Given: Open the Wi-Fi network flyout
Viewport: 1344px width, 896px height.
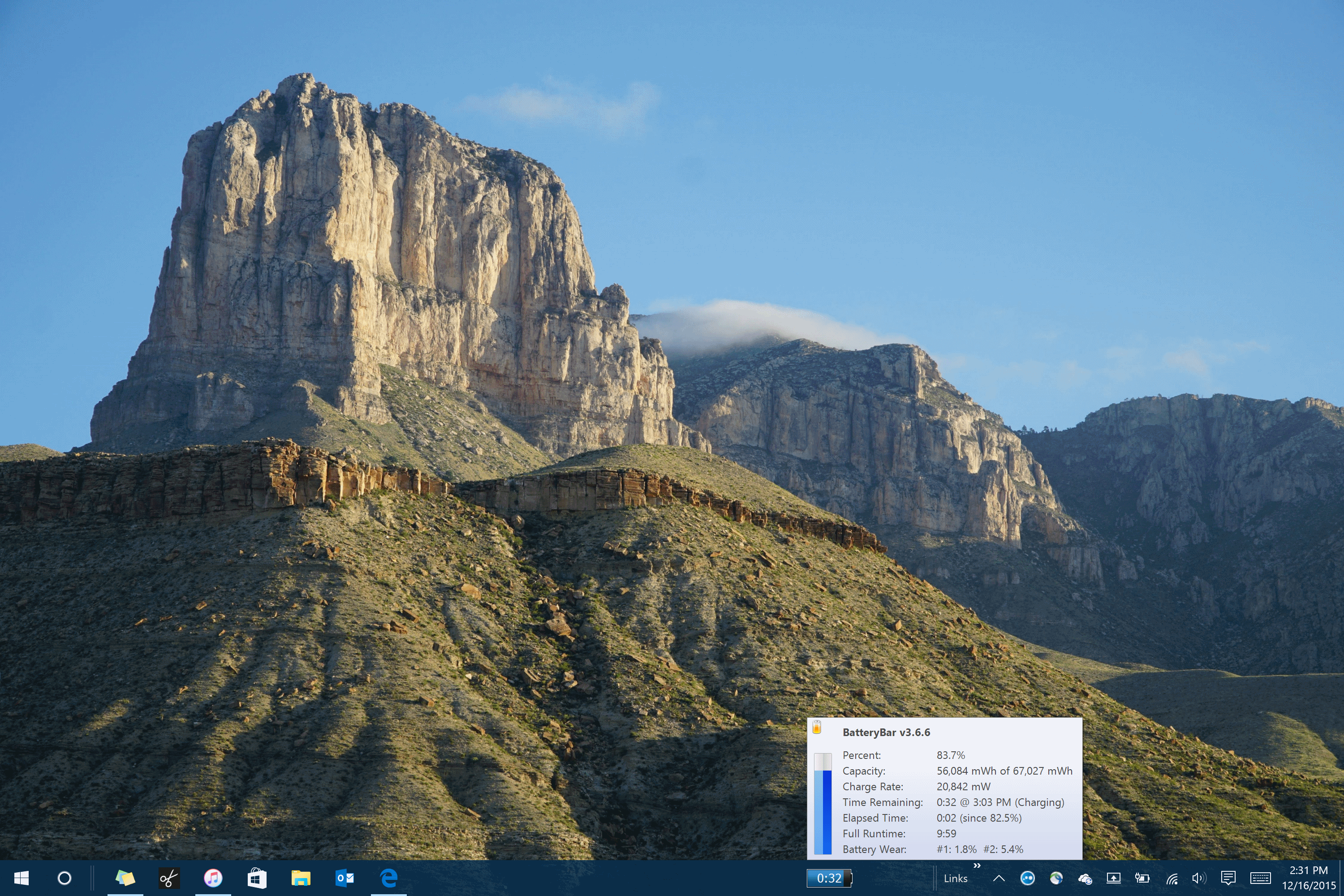Looking at the screenshot, I should (x=1172, y=878).
